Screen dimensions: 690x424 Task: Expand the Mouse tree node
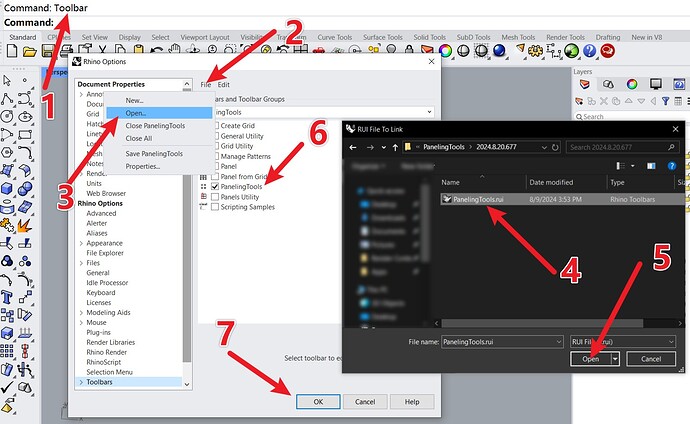[81, 322]
